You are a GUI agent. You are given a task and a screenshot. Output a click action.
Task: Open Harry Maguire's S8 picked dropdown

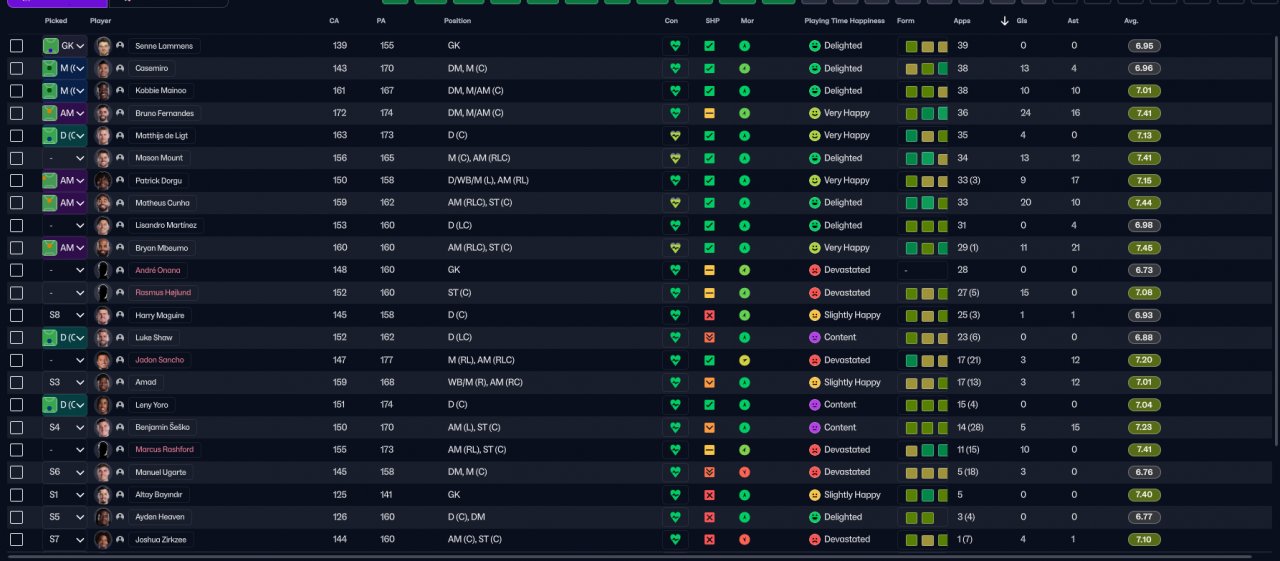click(x=65, y=315)
